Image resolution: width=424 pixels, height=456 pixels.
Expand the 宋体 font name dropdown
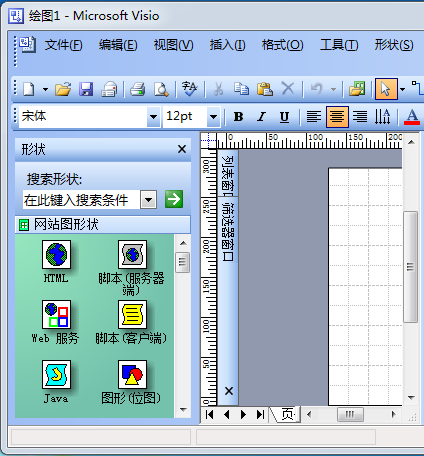coord(153,117)
